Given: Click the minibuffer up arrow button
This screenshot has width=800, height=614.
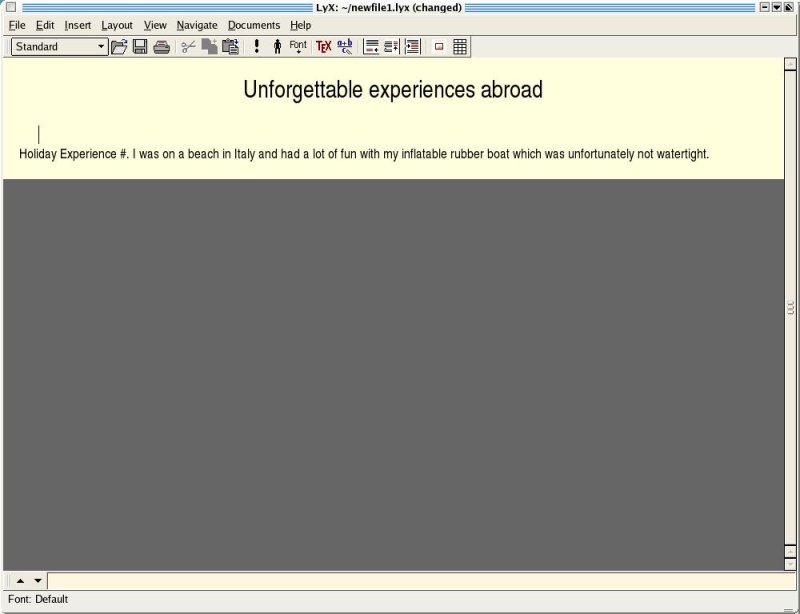Looking at the screenshot, I should [20, 581].
